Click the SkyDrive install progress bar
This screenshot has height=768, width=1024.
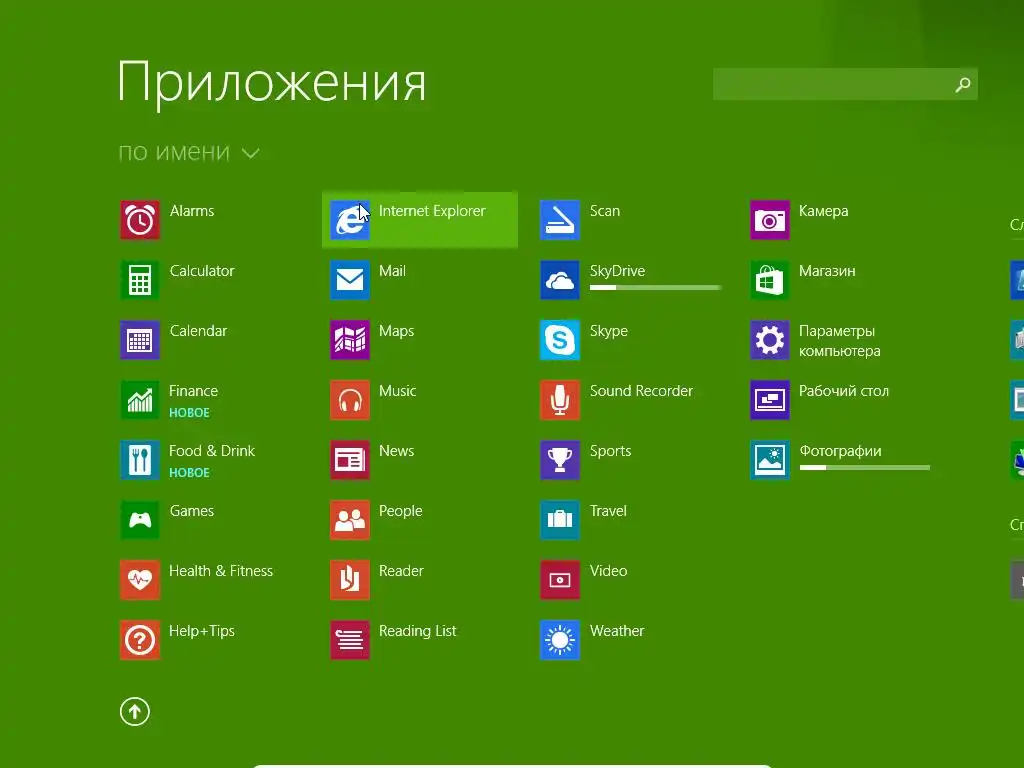pyautogui.click(x=656, y=287)
